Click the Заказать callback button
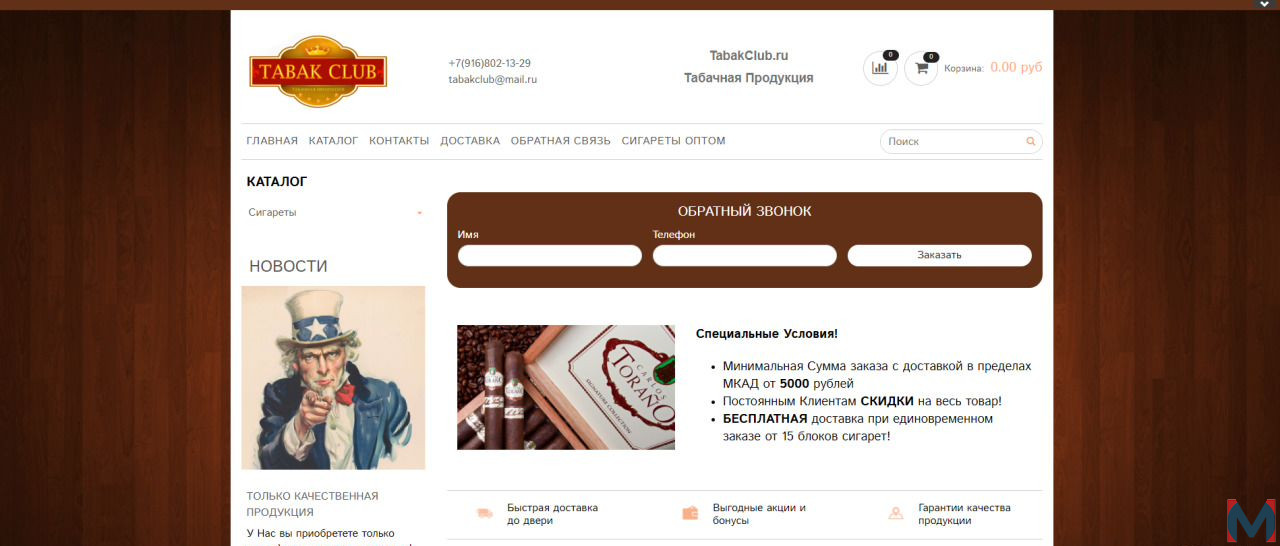Screen dimensions: 1280x546 (x=939, y=255)
